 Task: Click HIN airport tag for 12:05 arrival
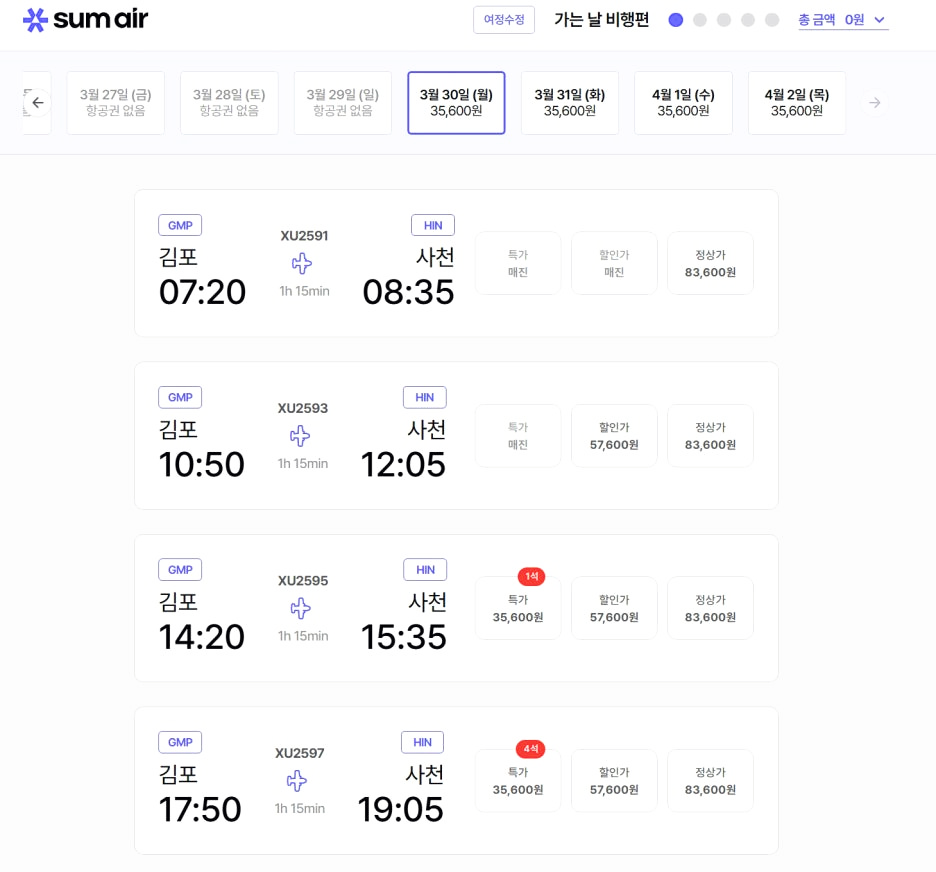coord(424,397)
